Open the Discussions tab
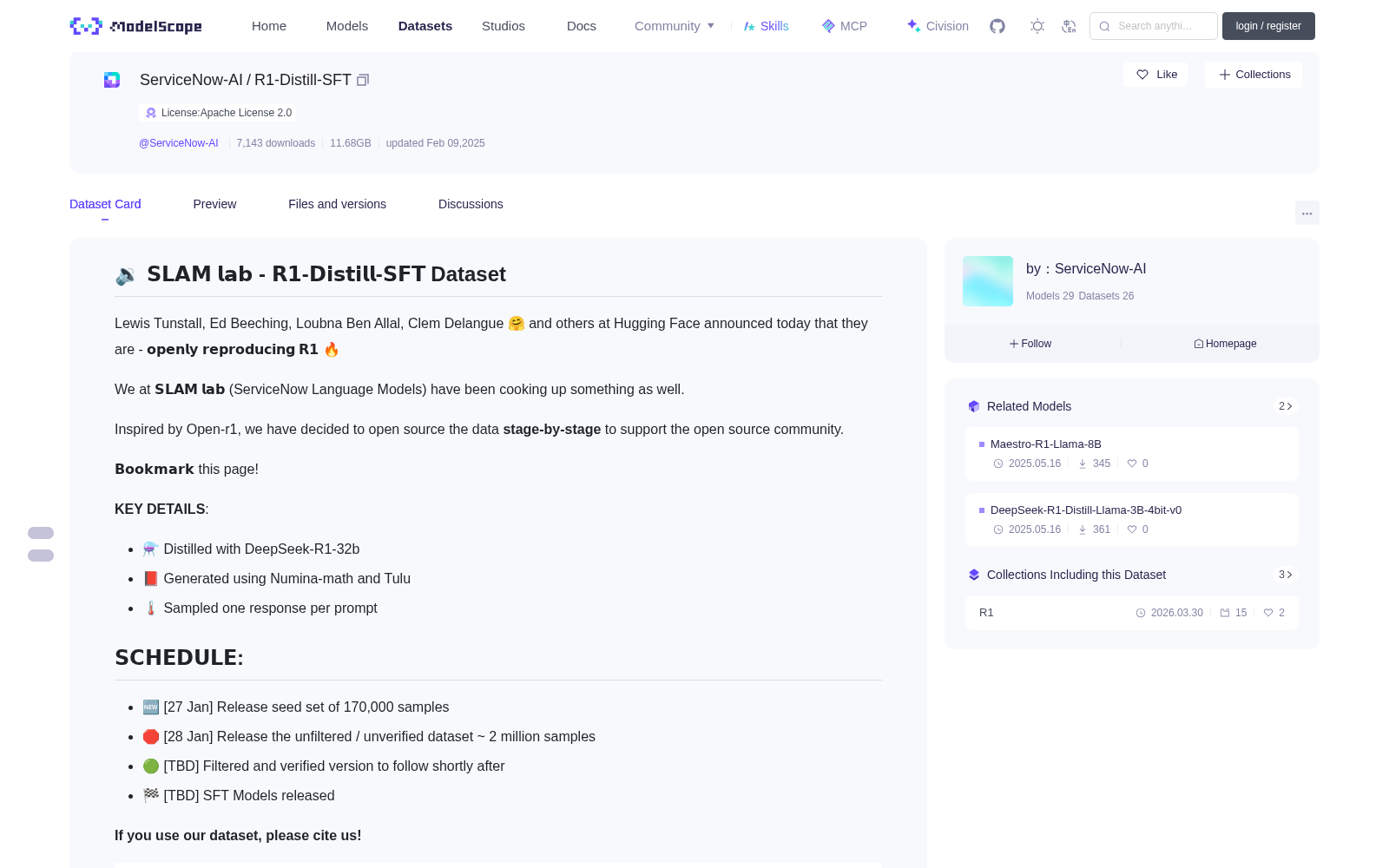 (471, 204)
